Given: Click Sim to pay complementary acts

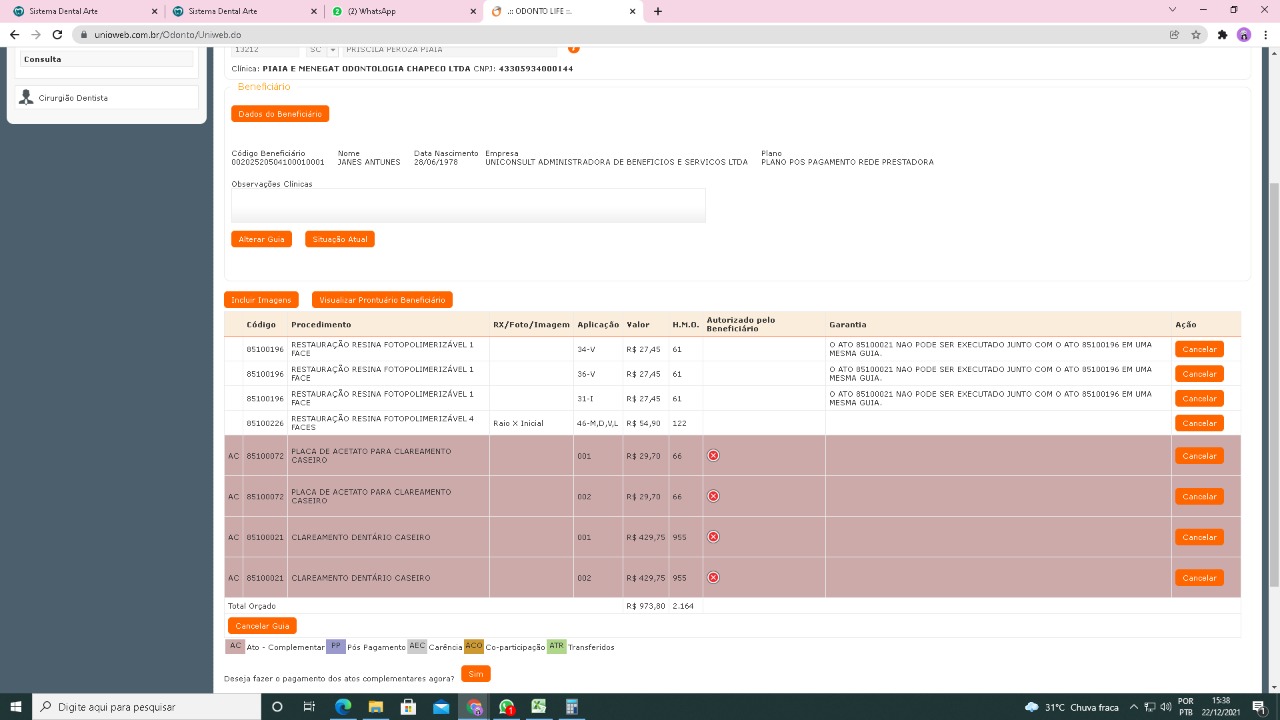Looking at the screenshot, I should coord(475,674).
